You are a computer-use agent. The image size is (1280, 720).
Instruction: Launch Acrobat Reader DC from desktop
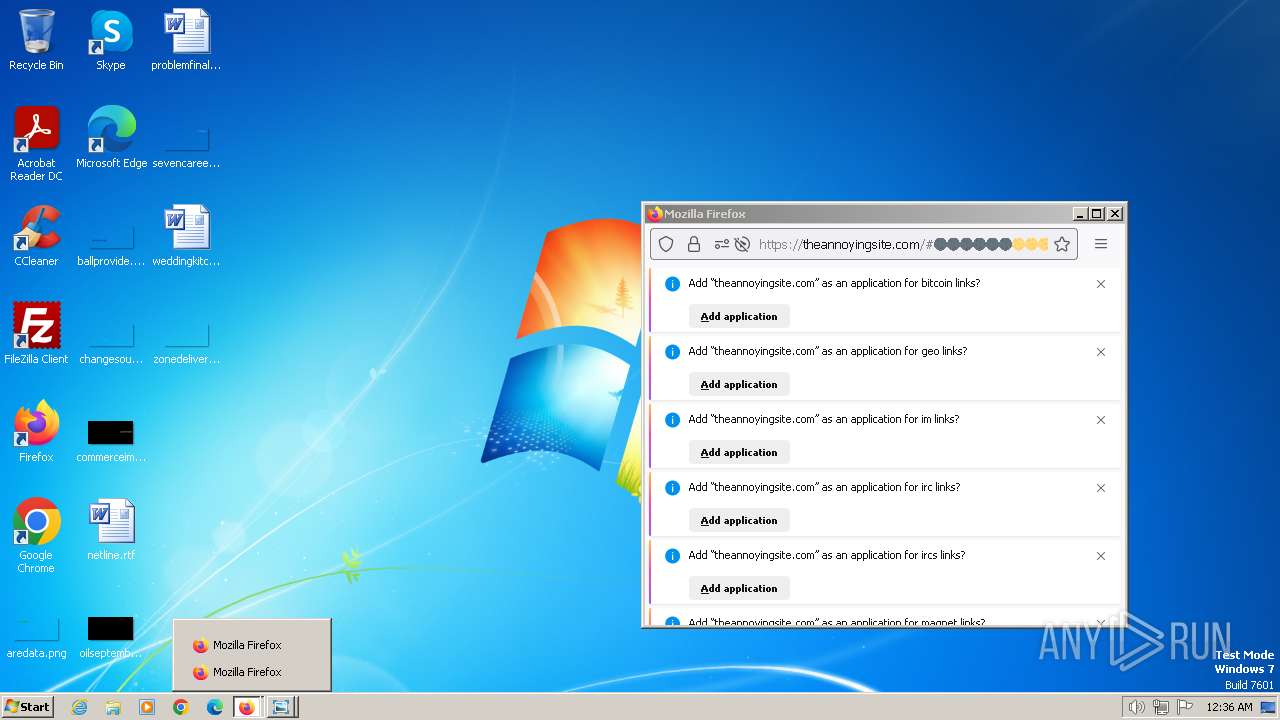(x=36, y=144)
